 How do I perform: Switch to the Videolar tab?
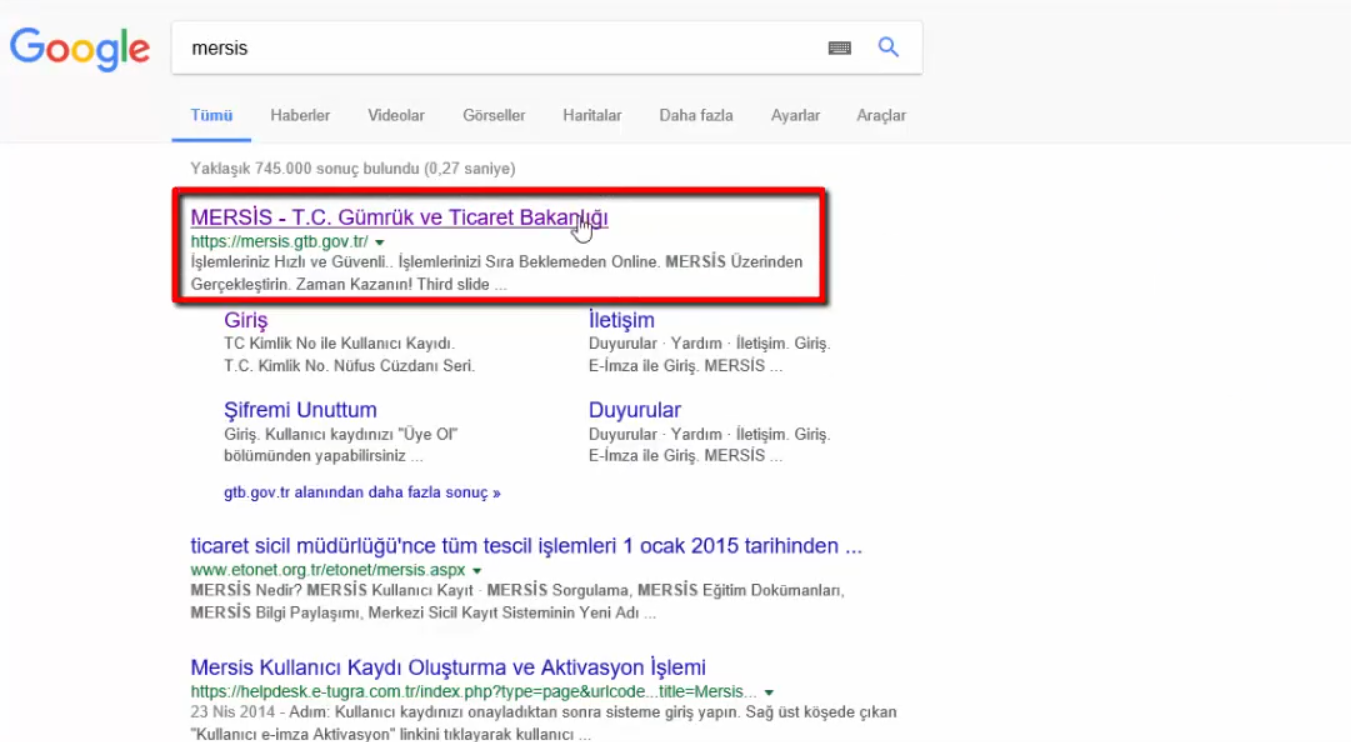[x=396, y=115]
